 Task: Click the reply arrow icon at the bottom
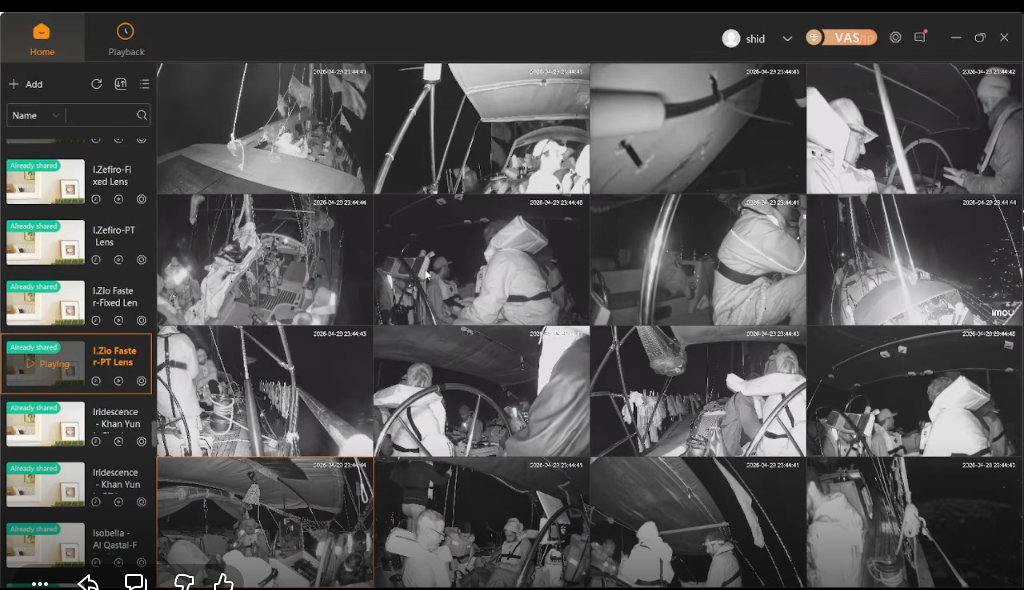88,582
